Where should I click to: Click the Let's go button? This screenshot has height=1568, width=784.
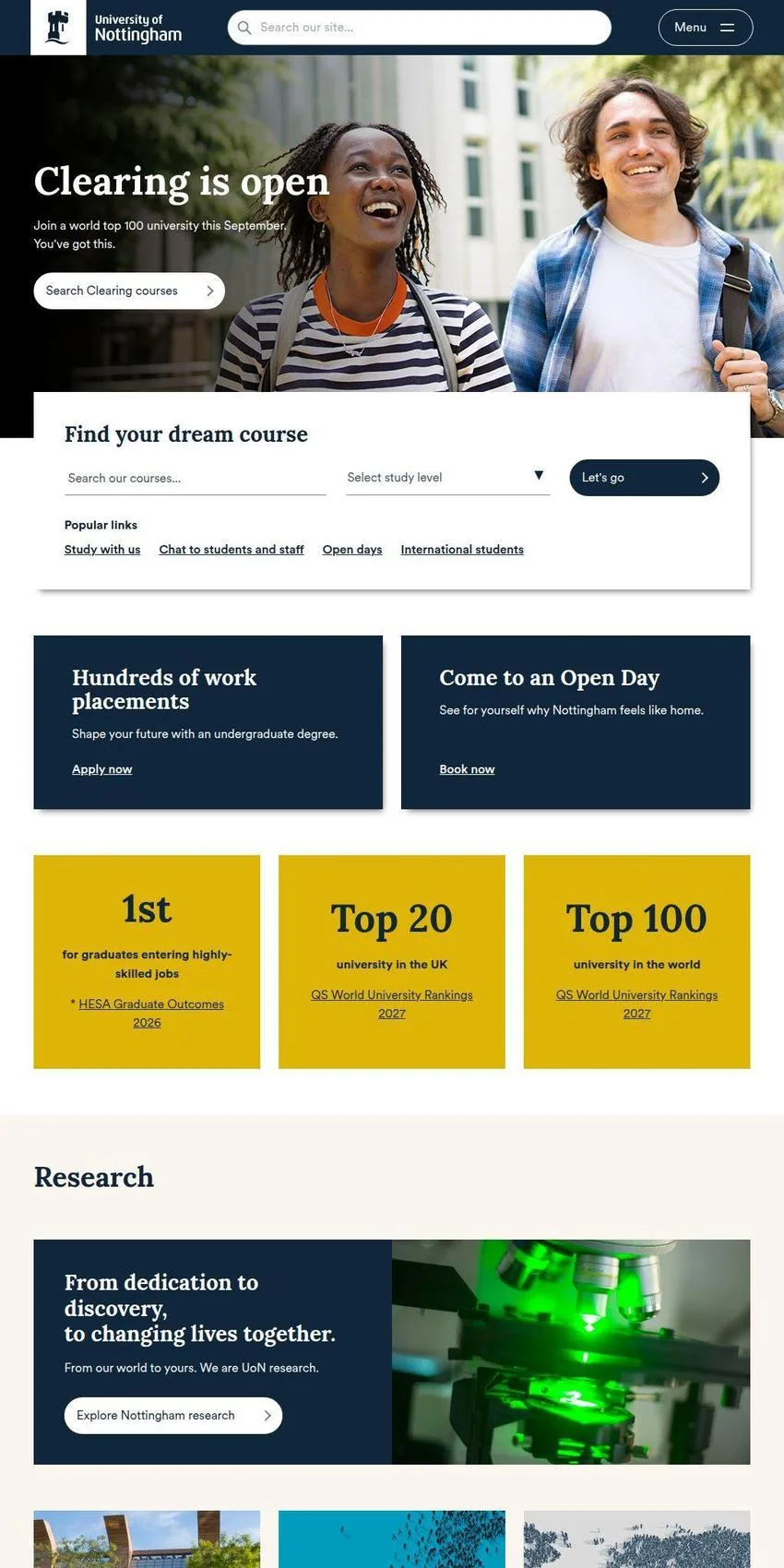[645, 478]
